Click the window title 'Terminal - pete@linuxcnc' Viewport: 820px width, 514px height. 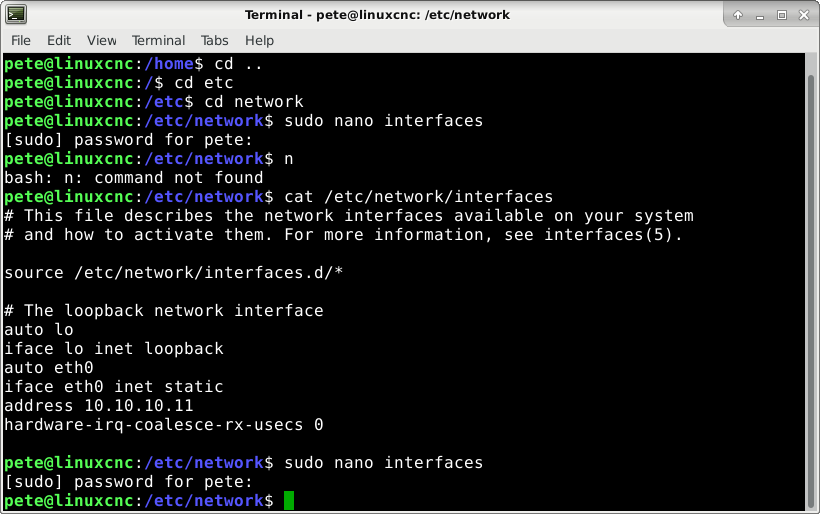point(377,15)
